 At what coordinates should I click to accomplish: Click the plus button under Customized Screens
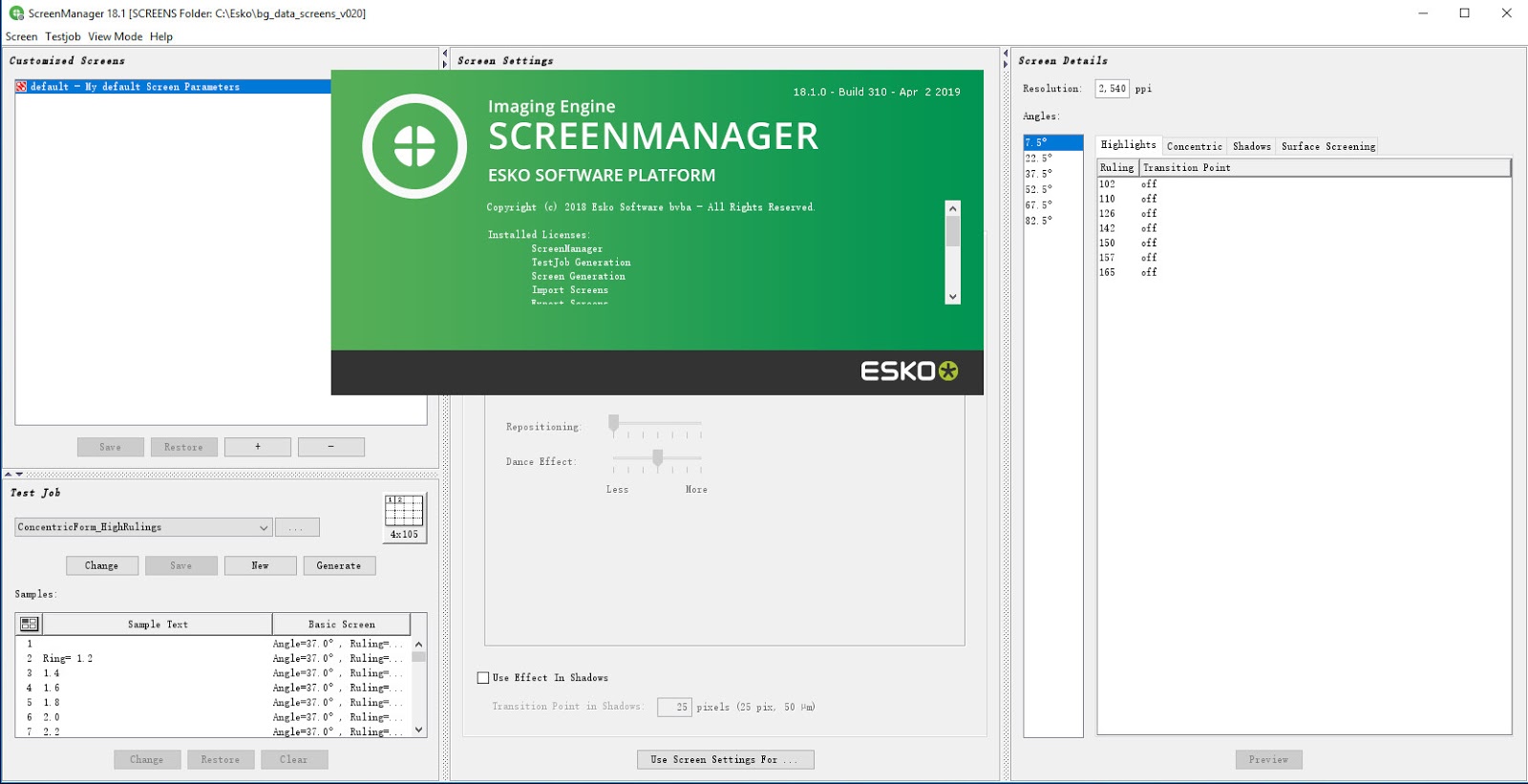pos(258,447)
